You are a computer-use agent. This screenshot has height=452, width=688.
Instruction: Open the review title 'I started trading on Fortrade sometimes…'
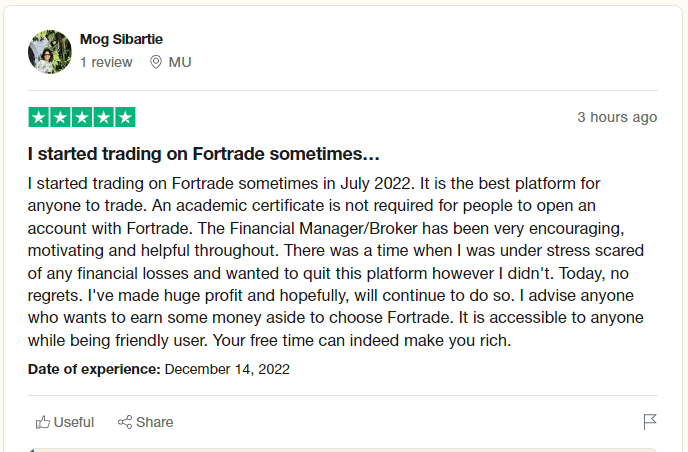(204, 155)
